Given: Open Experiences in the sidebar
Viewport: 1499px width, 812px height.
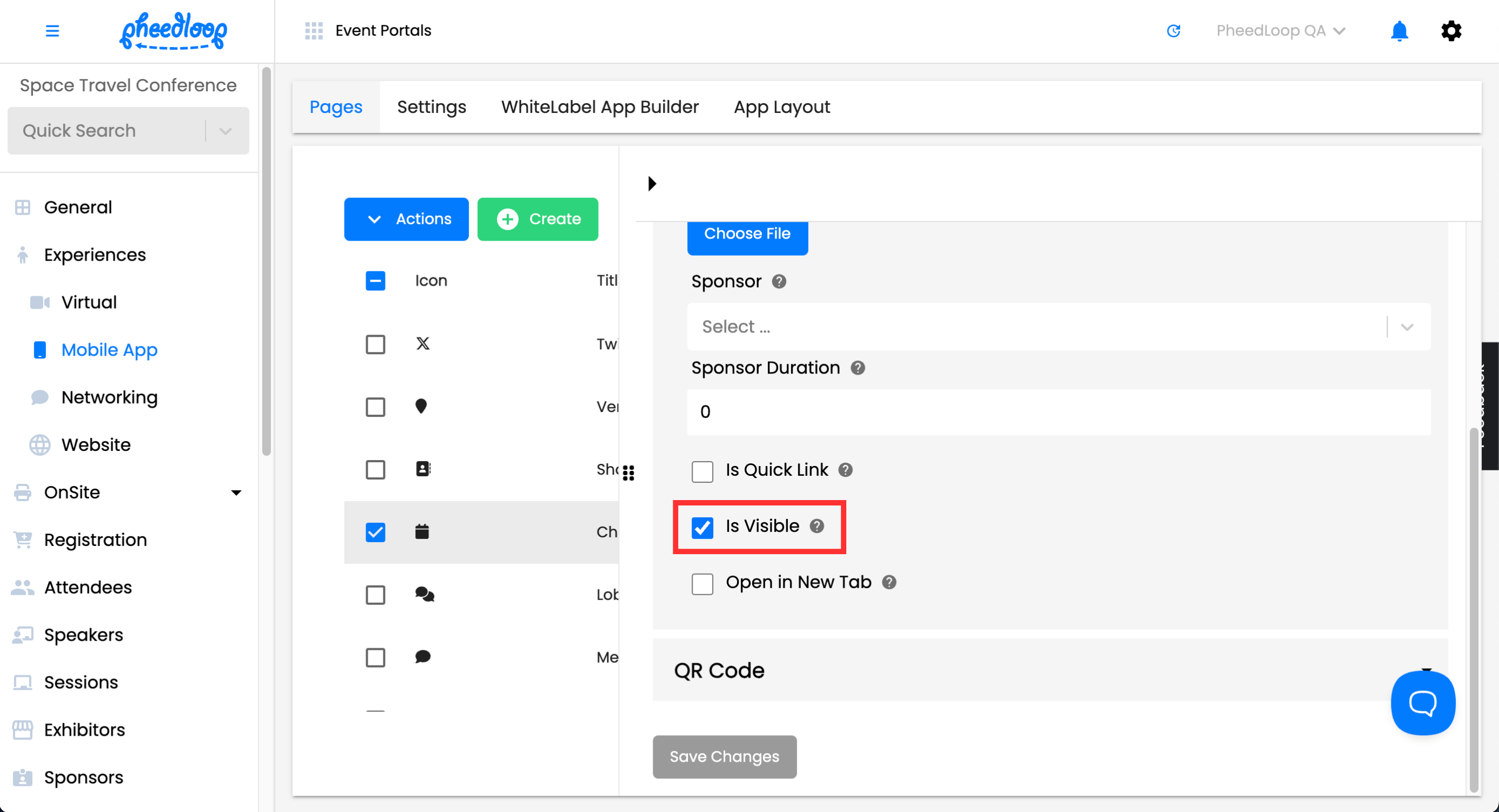Looking at the screenshot, I should coord(95,255).
